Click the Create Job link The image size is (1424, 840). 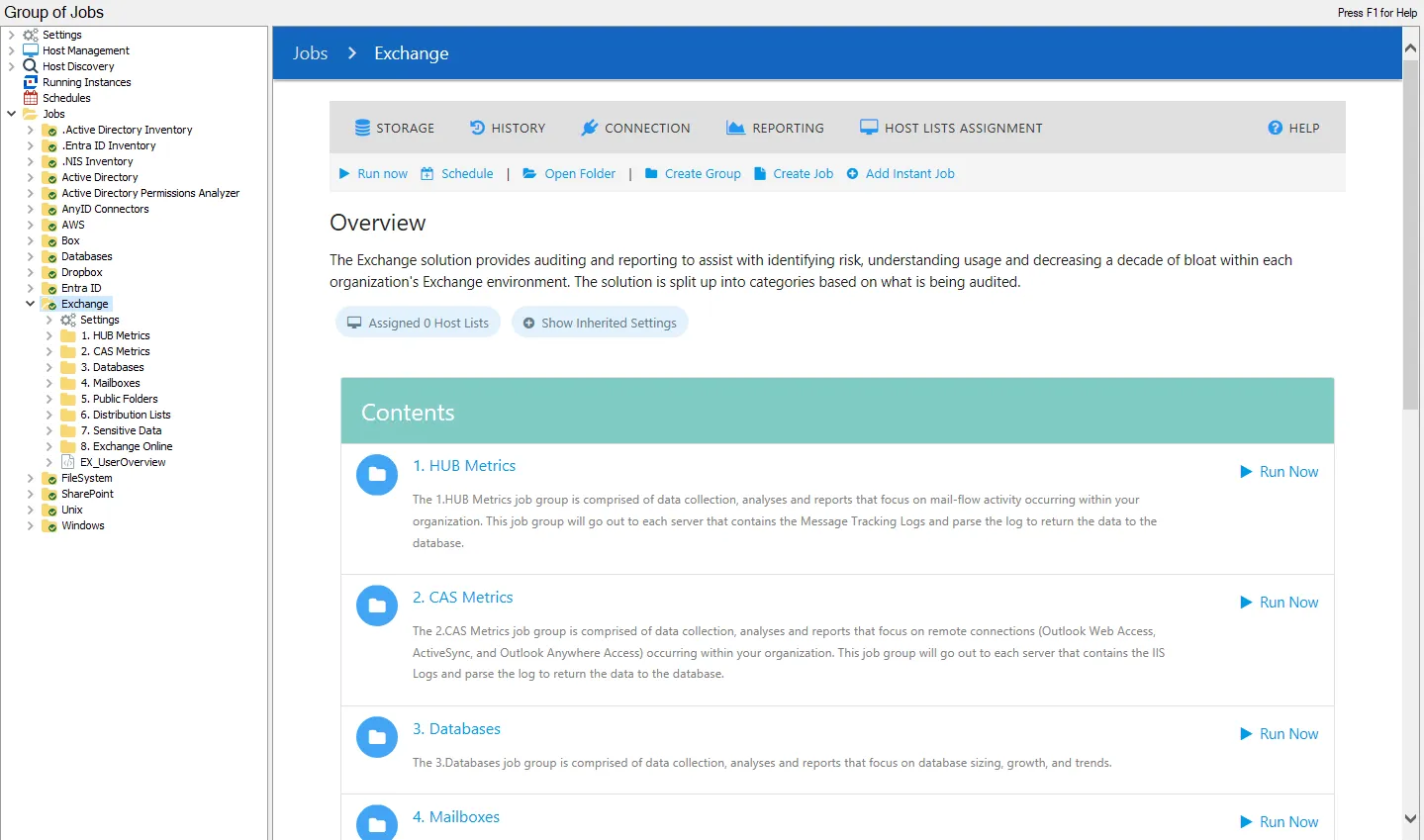tap(794, 173)
